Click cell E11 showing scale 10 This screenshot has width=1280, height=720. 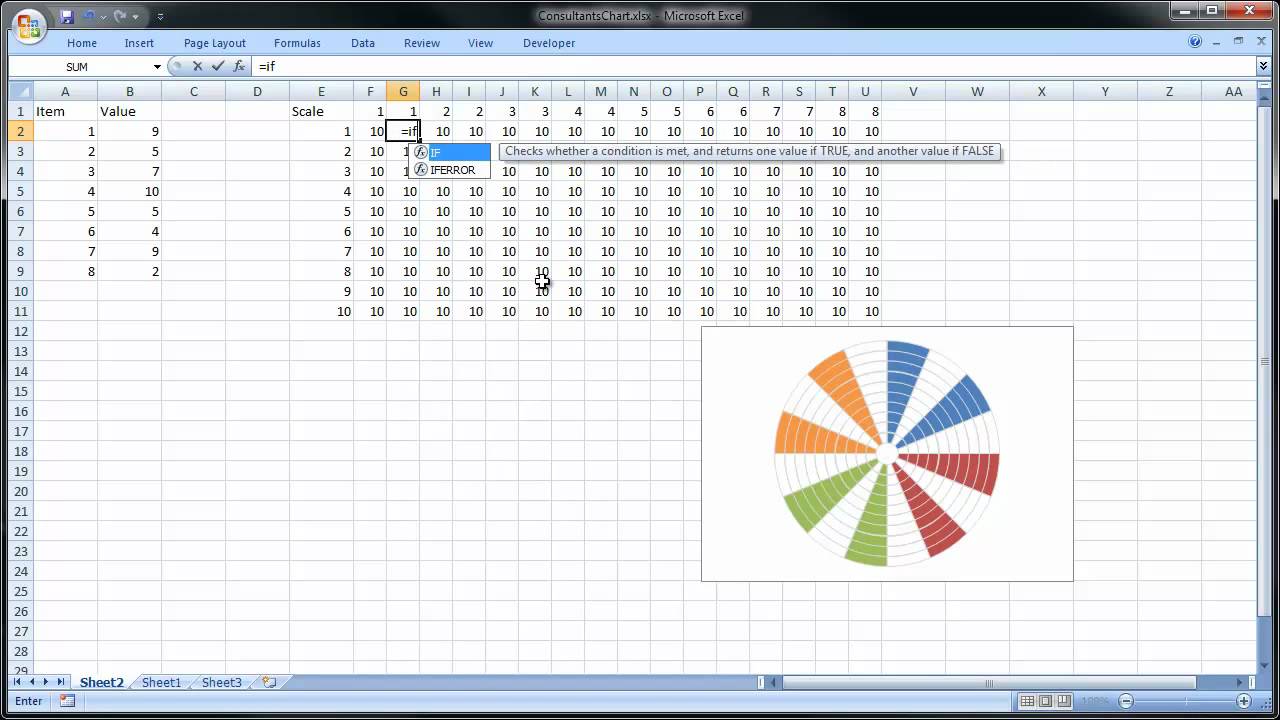[321, 311]
